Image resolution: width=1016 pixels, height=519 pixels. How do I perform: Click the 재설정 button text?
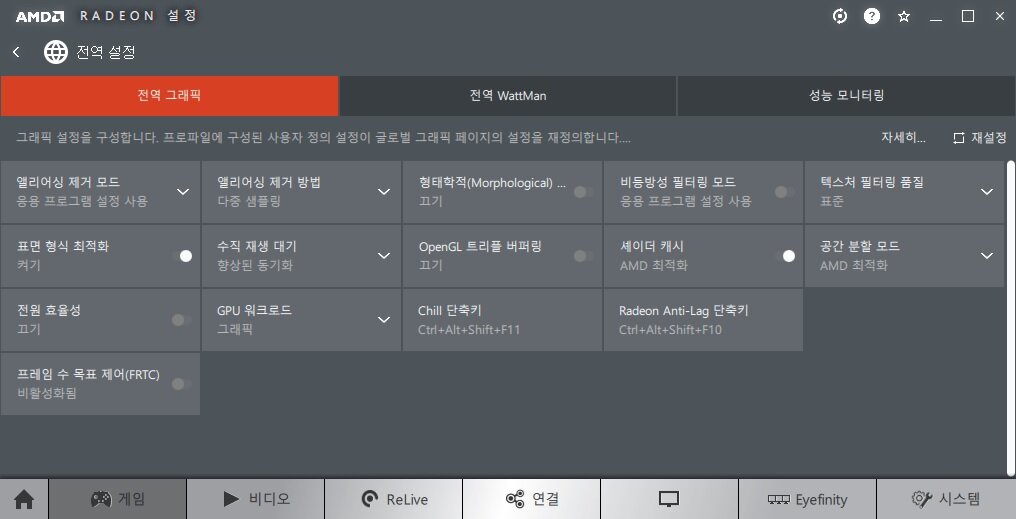click(989, 137)
